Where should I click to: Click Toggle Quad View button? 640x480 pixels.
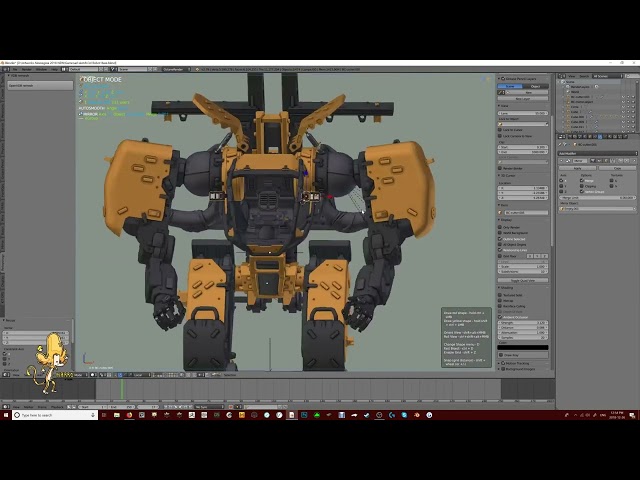(x=523, y=280)
